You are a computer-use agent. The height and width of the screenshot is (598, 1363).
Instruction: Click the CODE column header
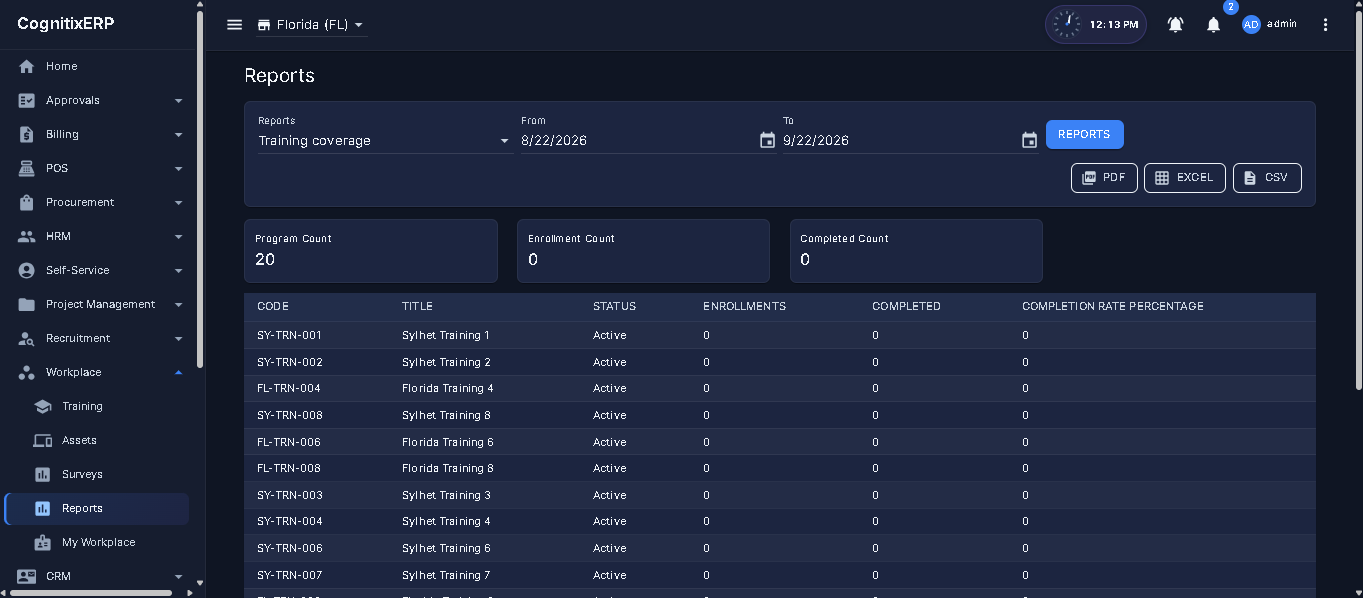(x=273, y=306)
